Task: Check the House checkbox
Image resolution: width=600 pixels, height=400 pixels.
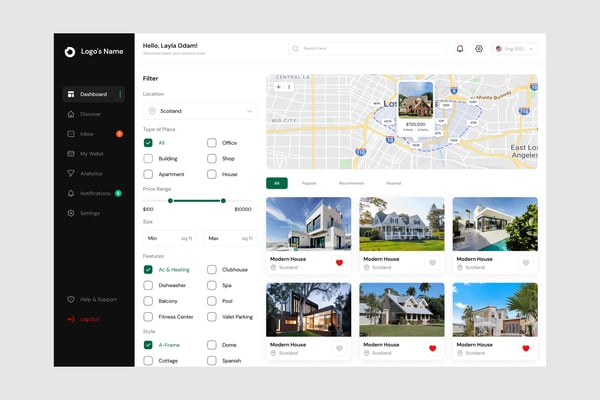Action: click(x=212, y=174)
